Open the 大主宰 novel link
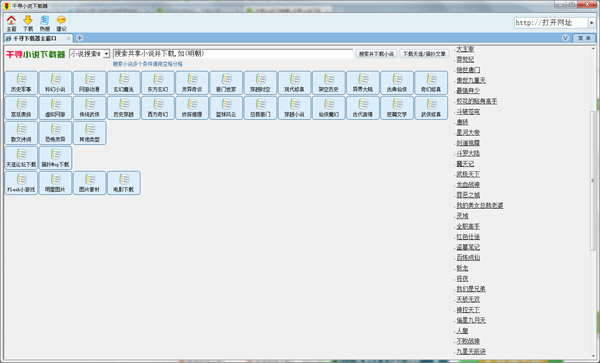The height and width of the screenshot is (363, 600). pos(465,49)
